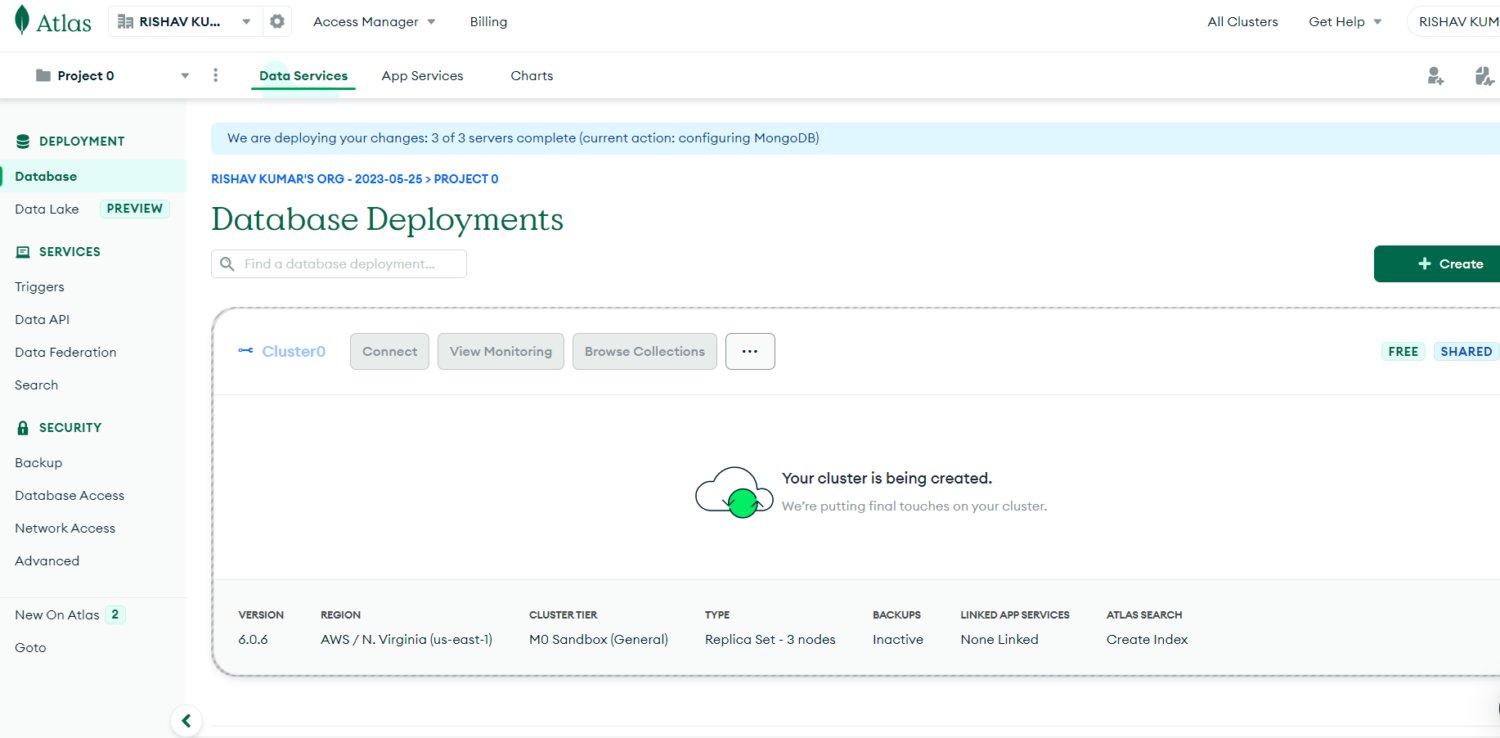Click AWS / N. Virginia region value
The height and width of the screenshot is (738, 1500).
click(407, 639)
